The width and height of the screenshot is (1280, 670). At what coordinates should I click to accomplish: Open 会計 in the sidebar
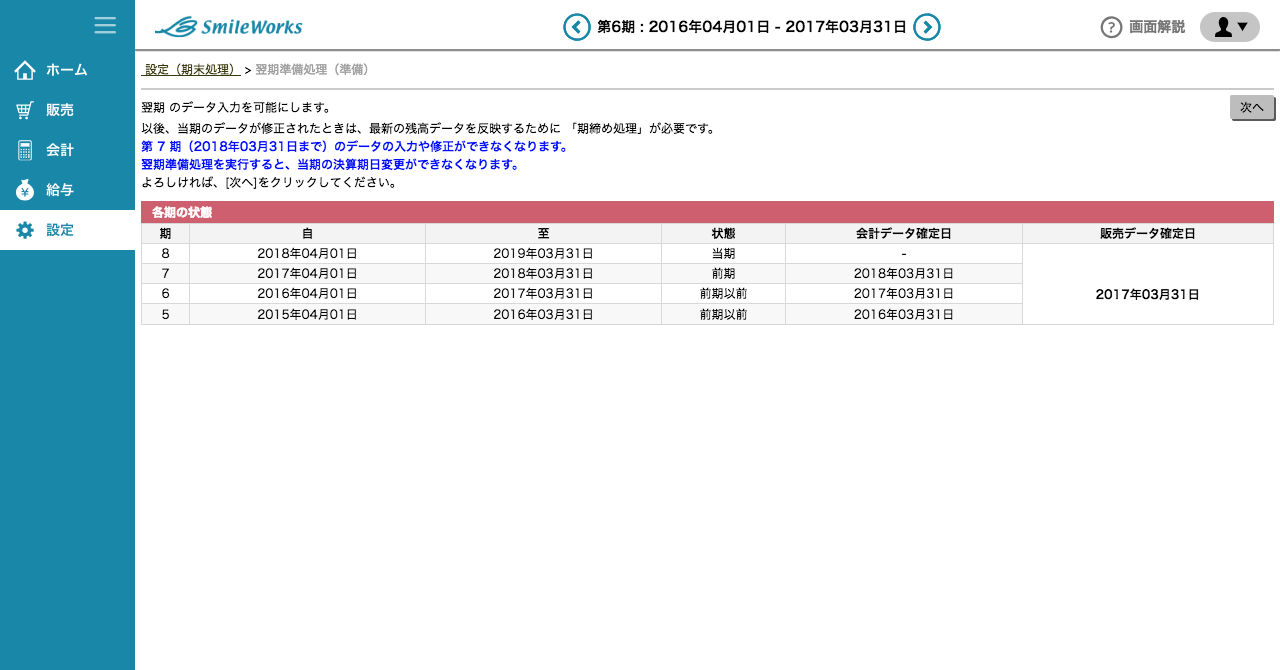click(67, 150)
